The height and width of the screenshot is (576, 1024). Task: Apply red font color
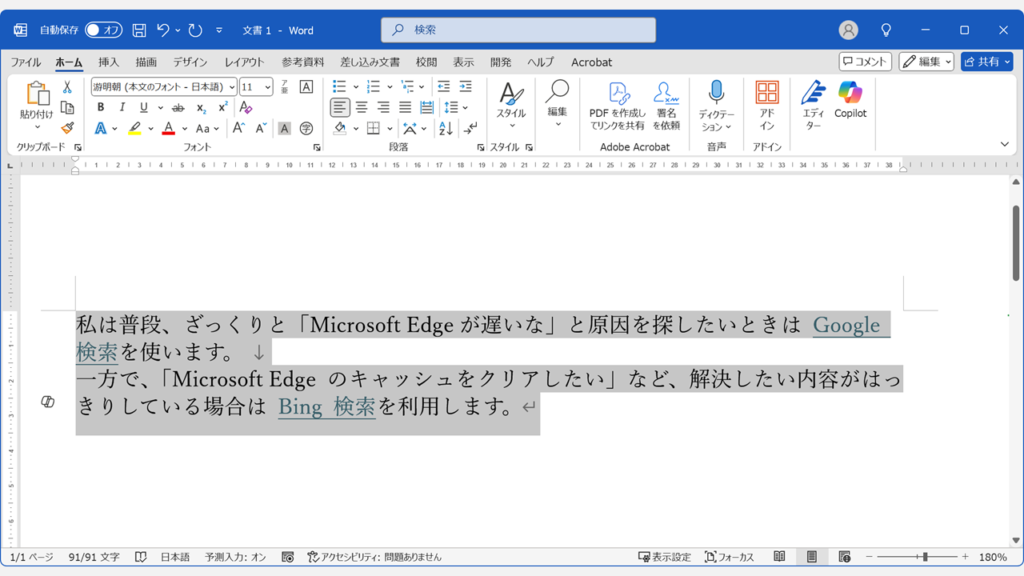coord(168,129)
